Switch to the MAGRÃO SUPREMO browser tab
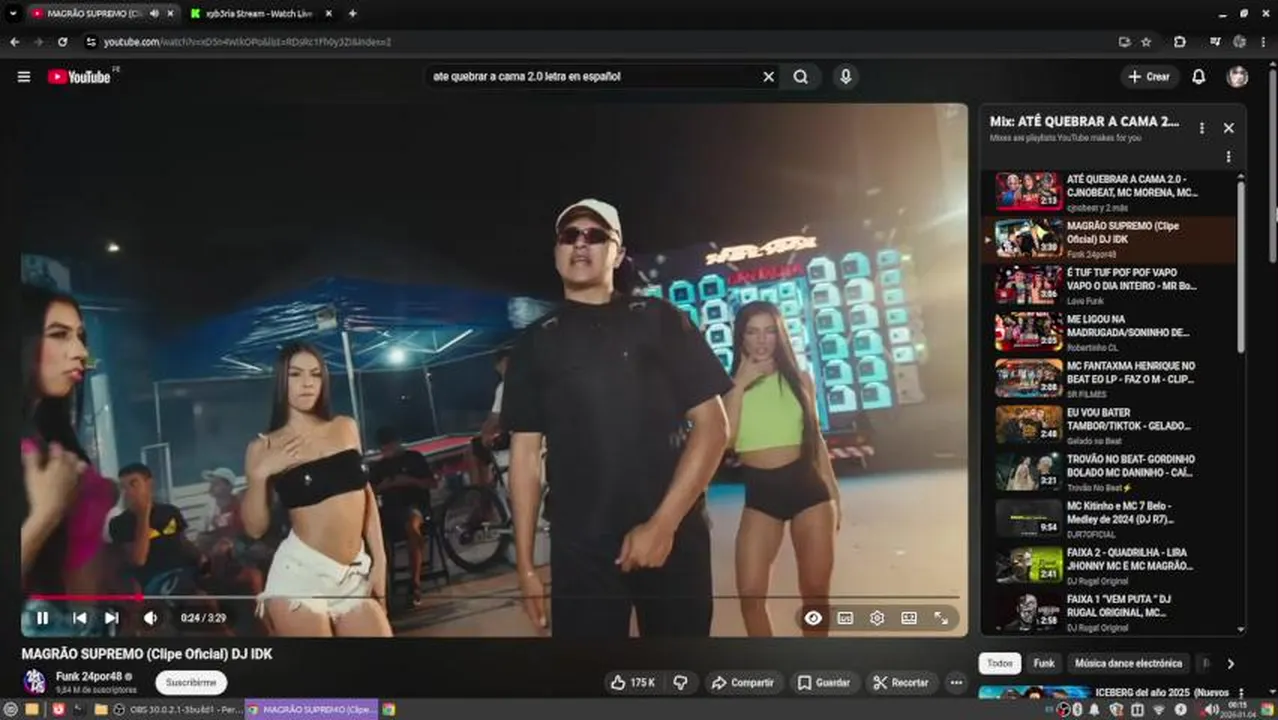 point(94,14)
